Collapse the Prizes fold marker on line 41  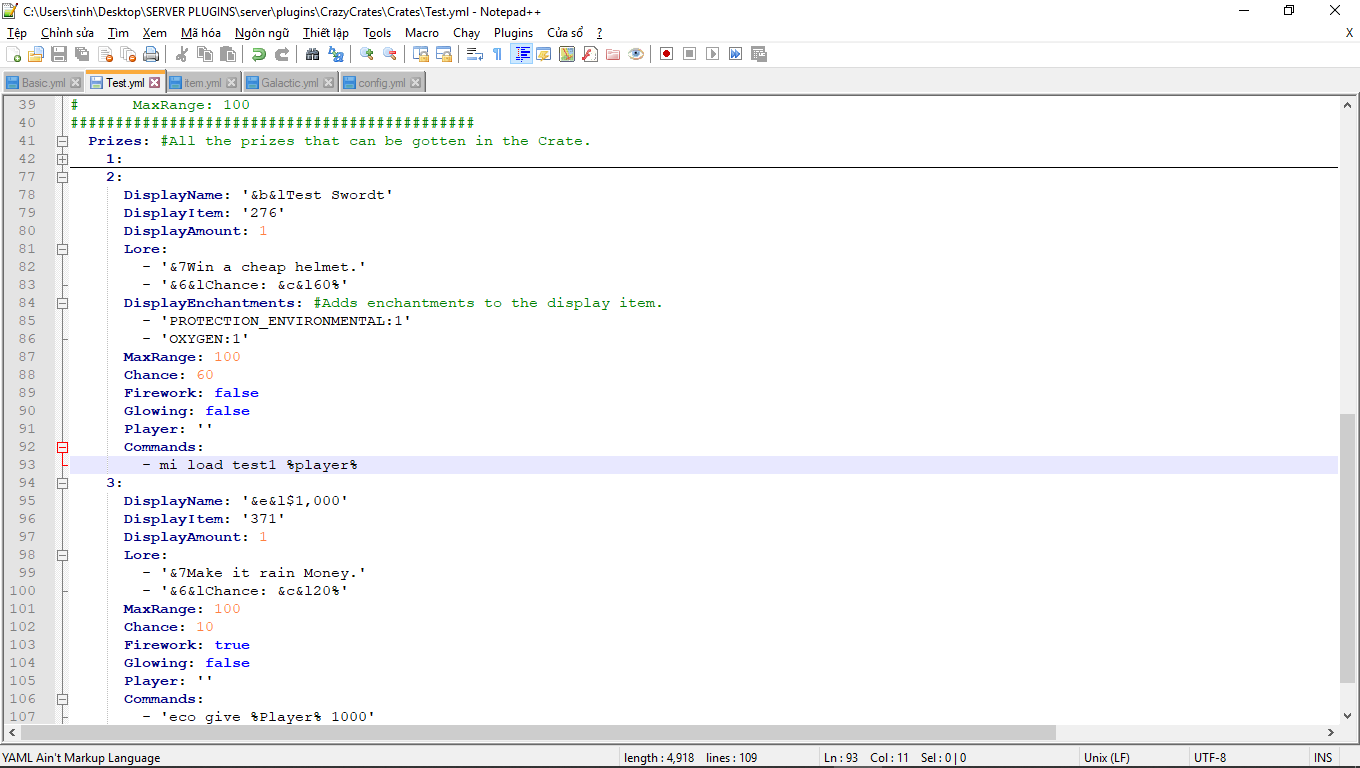[x=62, y=141]
